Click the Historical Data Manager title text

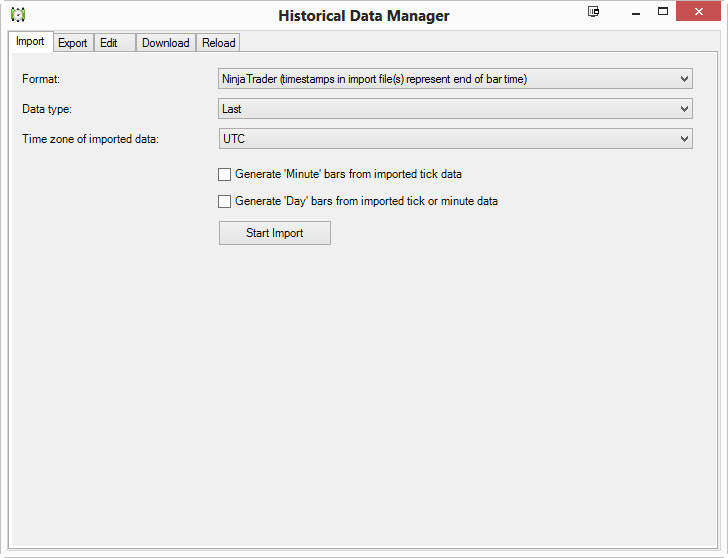pyautogui.click(x=364, y=16)
